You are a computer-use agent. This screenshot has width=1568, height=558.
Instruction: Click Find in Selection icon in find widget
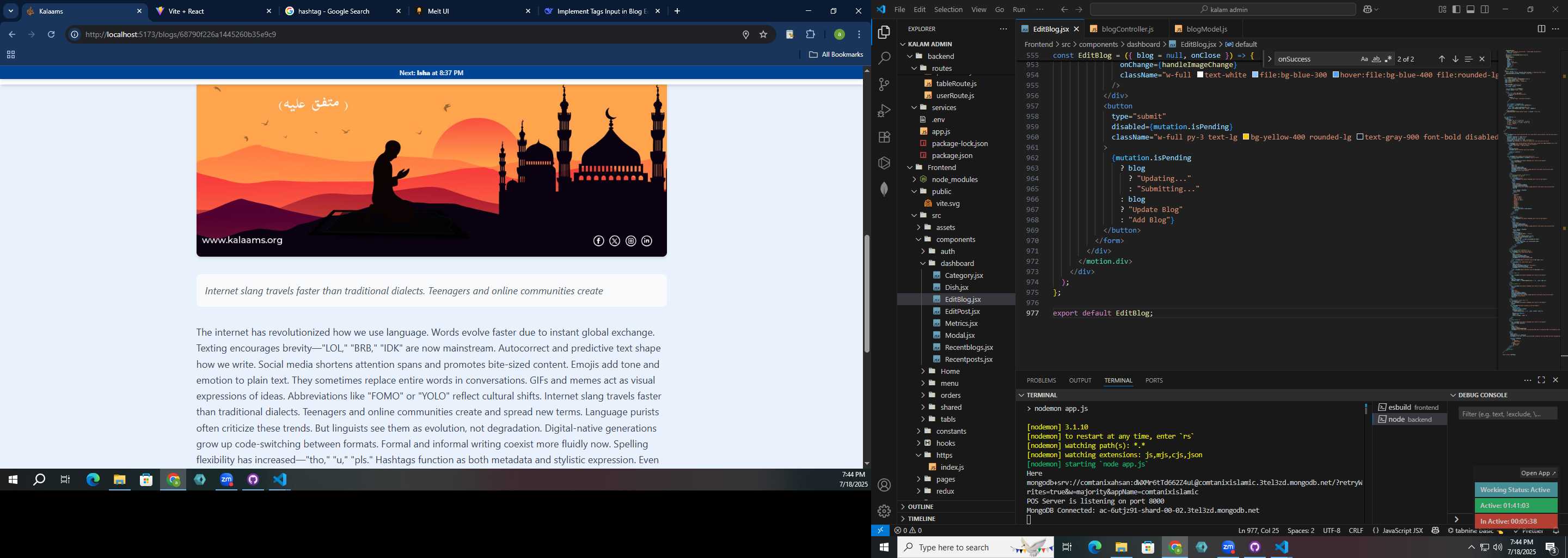pyautogui.click(x=1468, y=59)
